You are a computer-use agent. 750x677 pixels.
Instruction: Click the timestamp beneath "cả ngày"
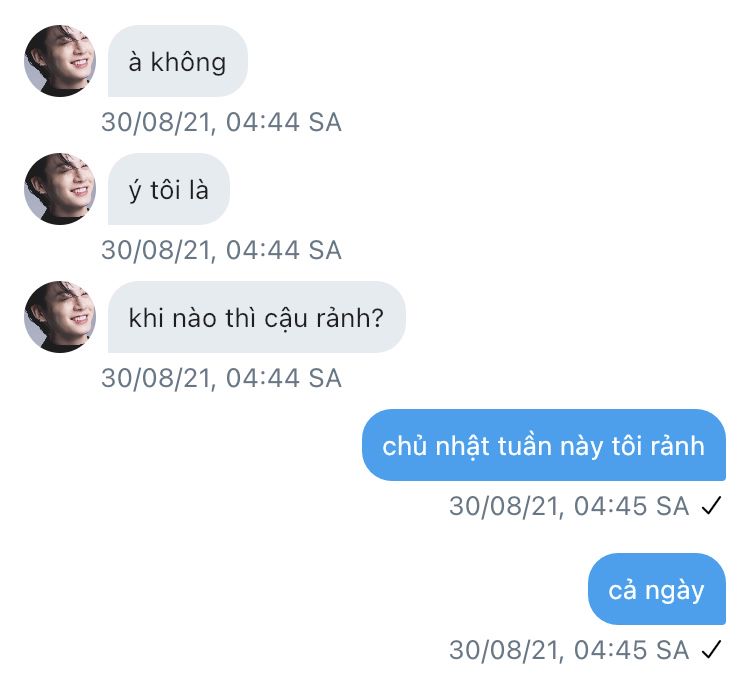point(568,650)
